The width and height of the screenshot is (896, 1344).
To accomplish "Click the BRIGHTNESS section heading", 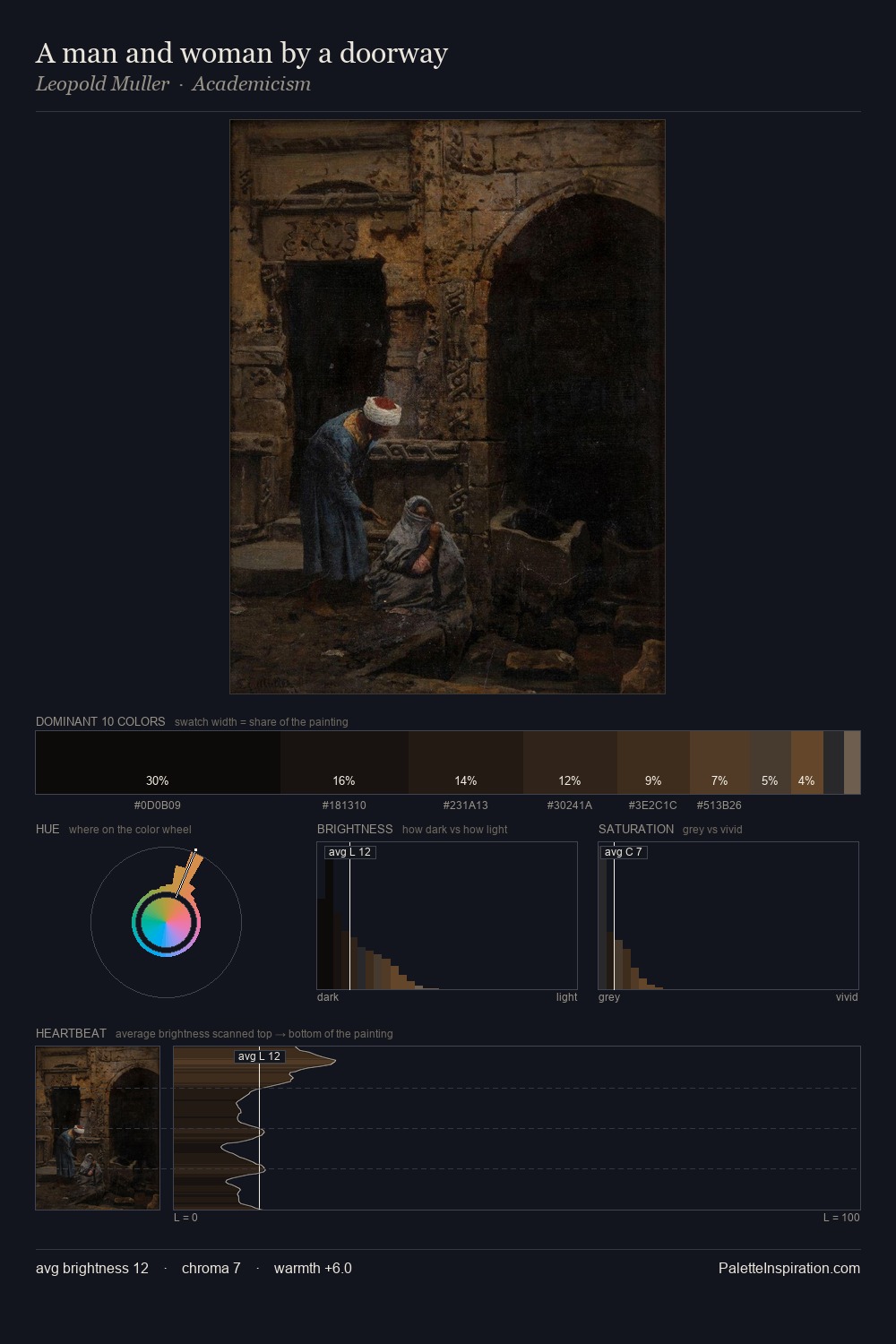I will click(x=355, y=829).
